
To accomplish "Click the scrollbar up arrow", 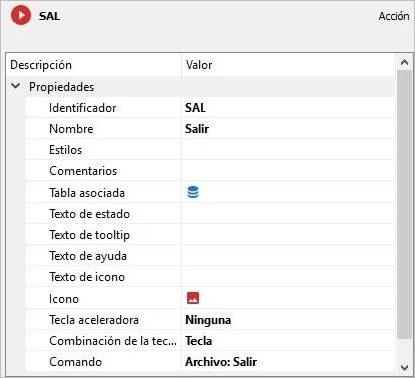I will [x=405, y=62].
